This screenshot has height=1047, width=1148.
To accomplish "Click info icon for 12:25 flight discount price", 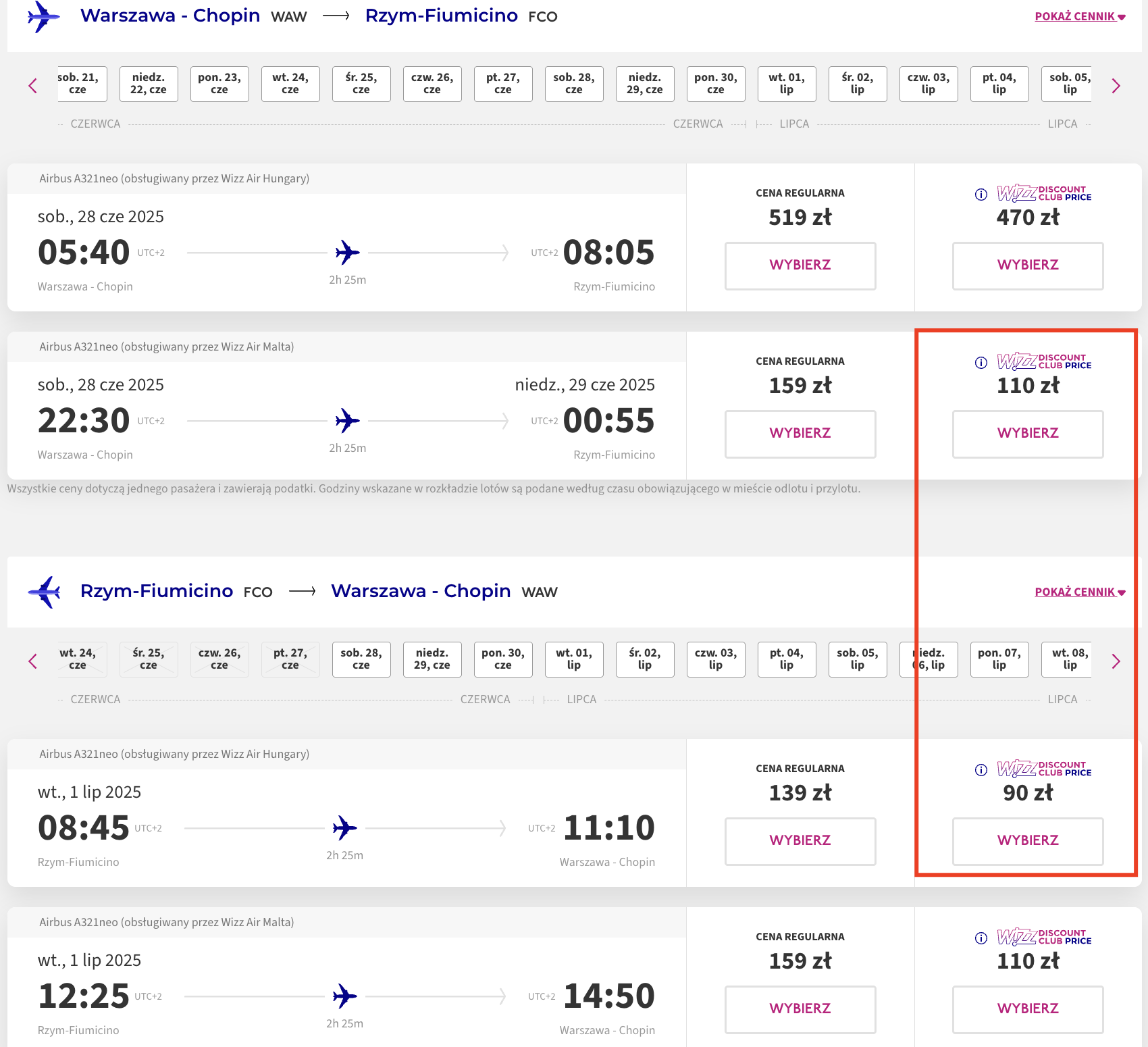I will (981, 938).
